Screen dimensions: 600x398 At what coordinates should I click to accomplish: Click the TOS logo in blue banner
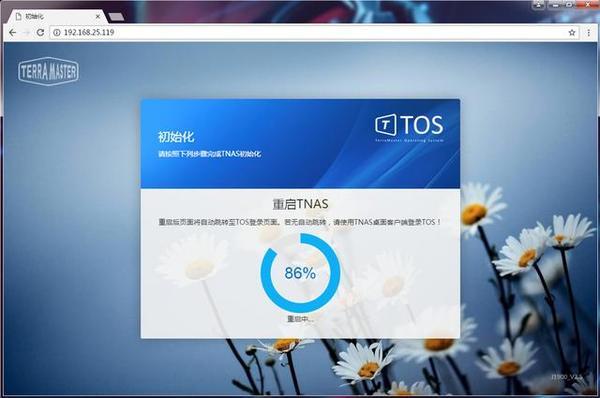coord(409,127)
